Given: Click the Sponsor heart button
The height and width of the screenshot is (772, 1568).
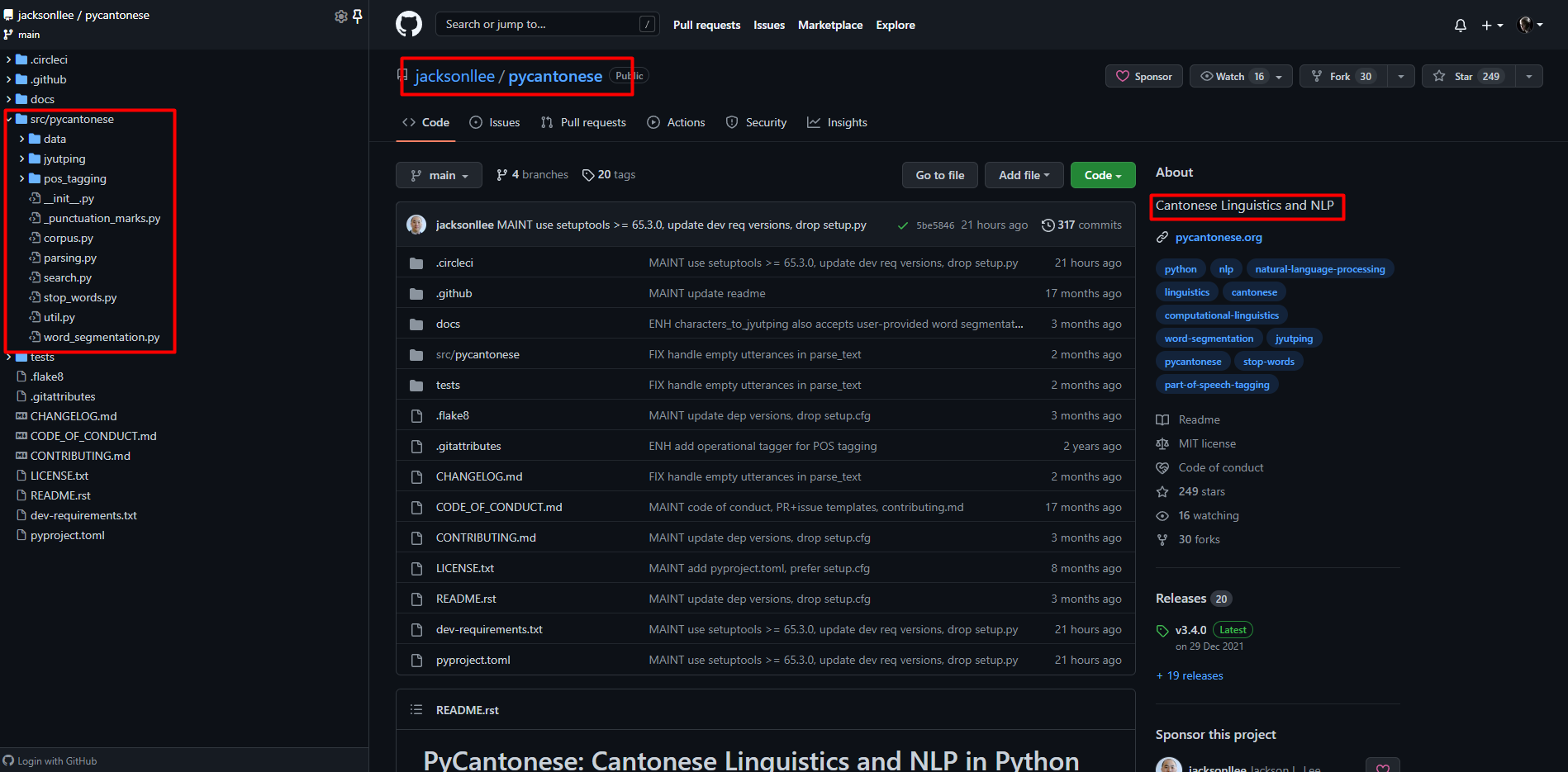Looking at the screenshot, I should pos(1144,76).
